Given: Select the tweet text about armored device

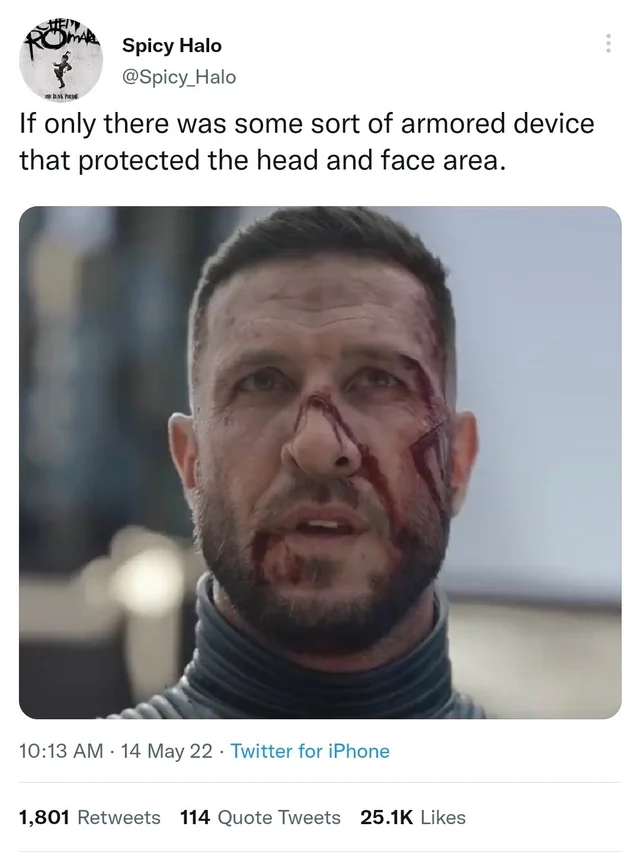Looking at the screenshot, I should click(x=307, y=141).
